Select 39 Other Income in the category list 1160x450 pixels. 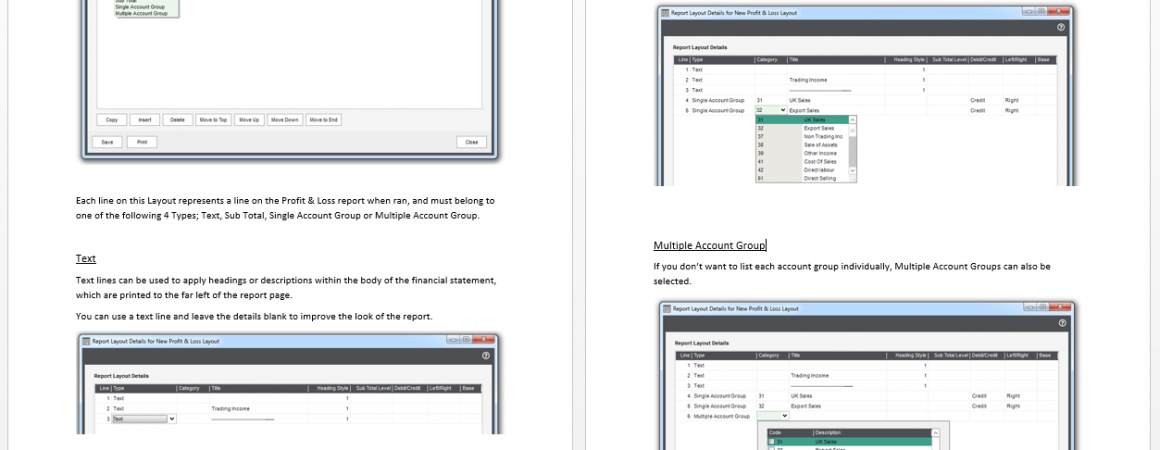pyautogui.click(x=803, y=153)
